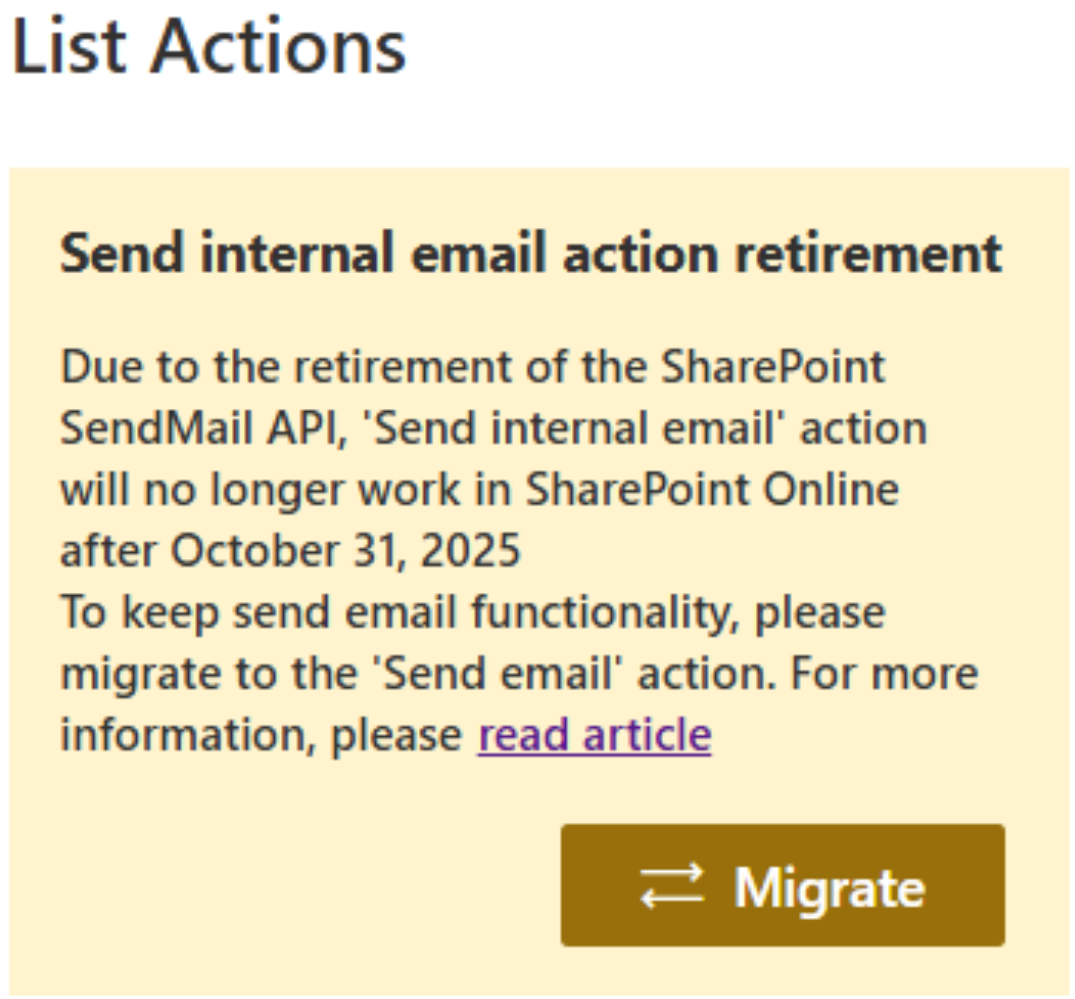Click the word 'retirement' in bold title
The image size is (1075, 999).
868,253
